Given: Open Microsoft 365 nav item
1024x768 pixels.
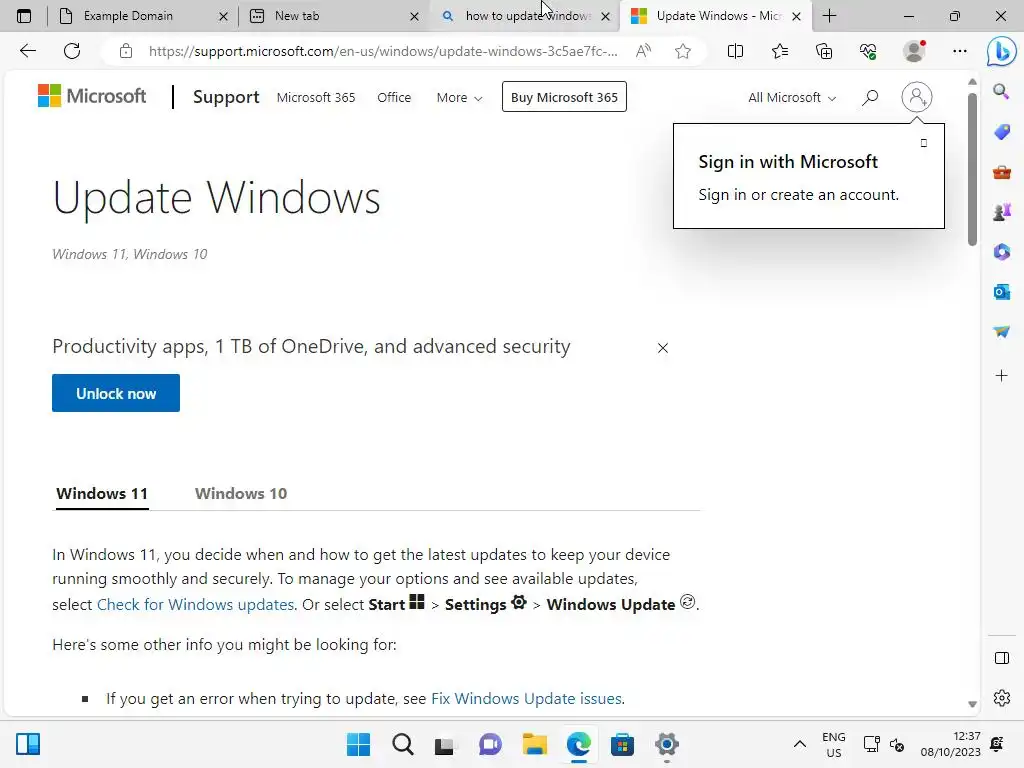Looking at the screenshot, I should (316, 97).
